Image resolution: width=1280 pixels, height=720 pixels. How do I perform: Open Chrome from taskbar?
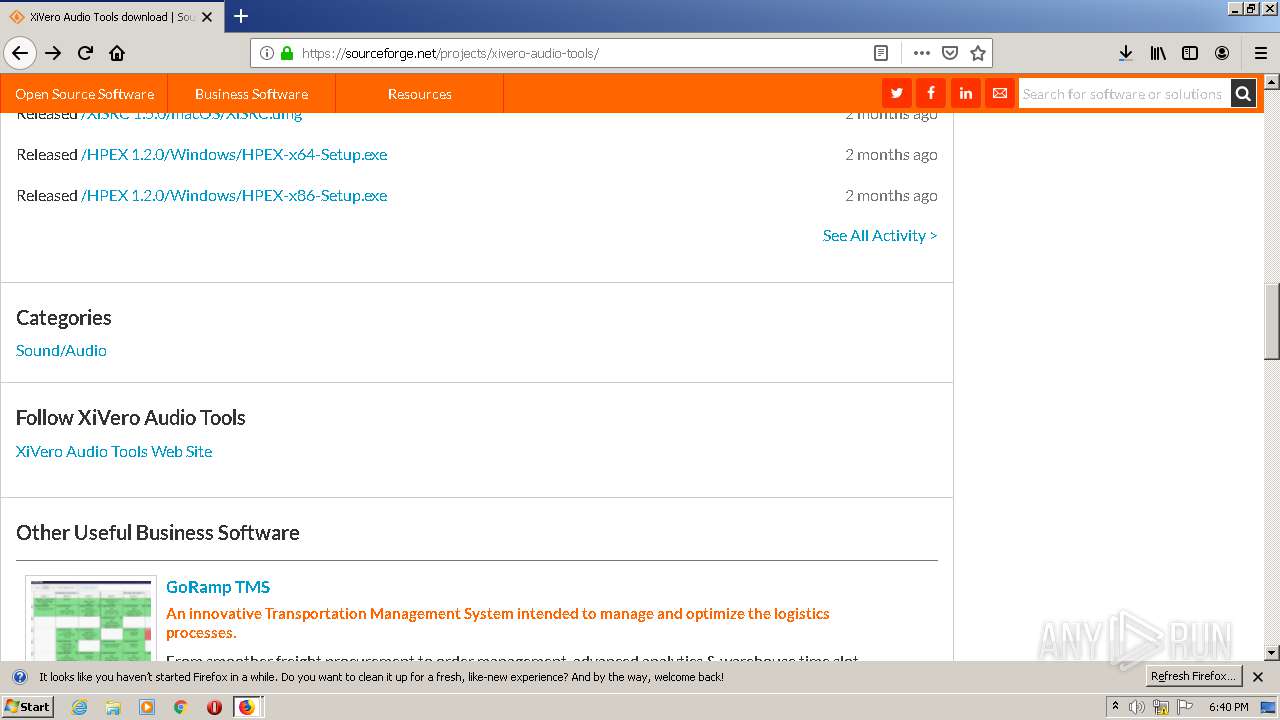(x=180, y=707)
